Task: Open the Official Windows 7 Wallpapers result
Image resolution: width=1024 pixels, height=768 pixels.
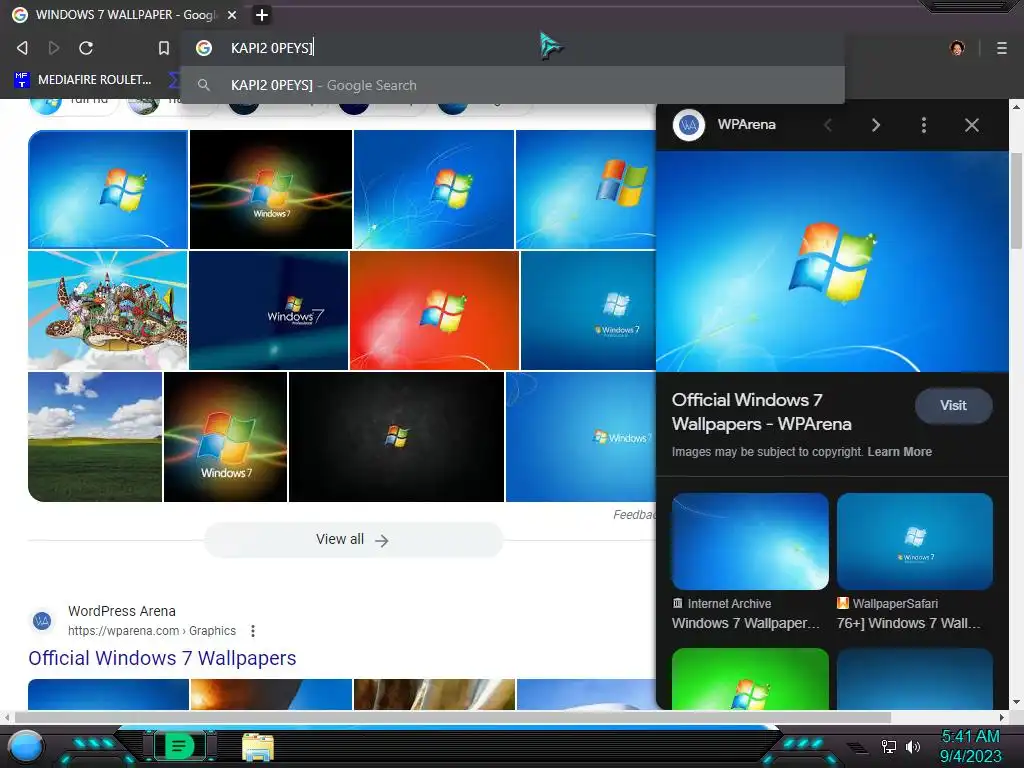Action: 162,658
